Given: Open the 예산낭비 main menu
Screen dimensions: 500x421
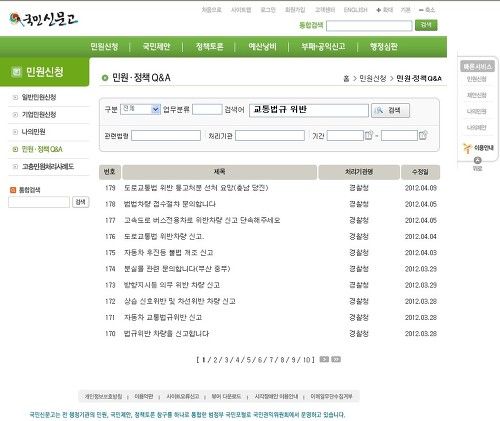Looking at the screenshot, I should coord(262,47).
